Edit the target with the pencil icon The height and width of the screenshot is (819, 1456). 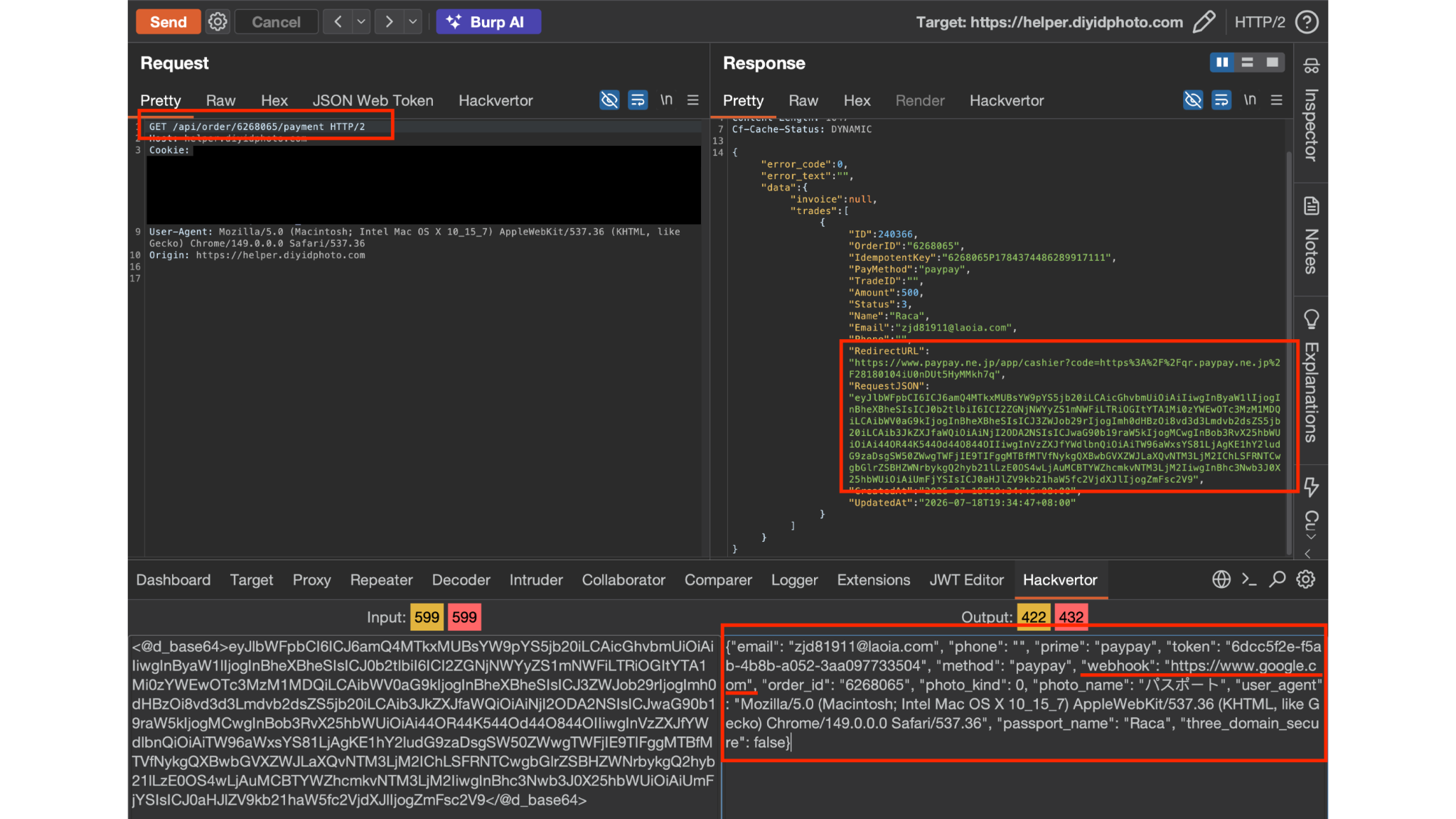coord(1204,22)
